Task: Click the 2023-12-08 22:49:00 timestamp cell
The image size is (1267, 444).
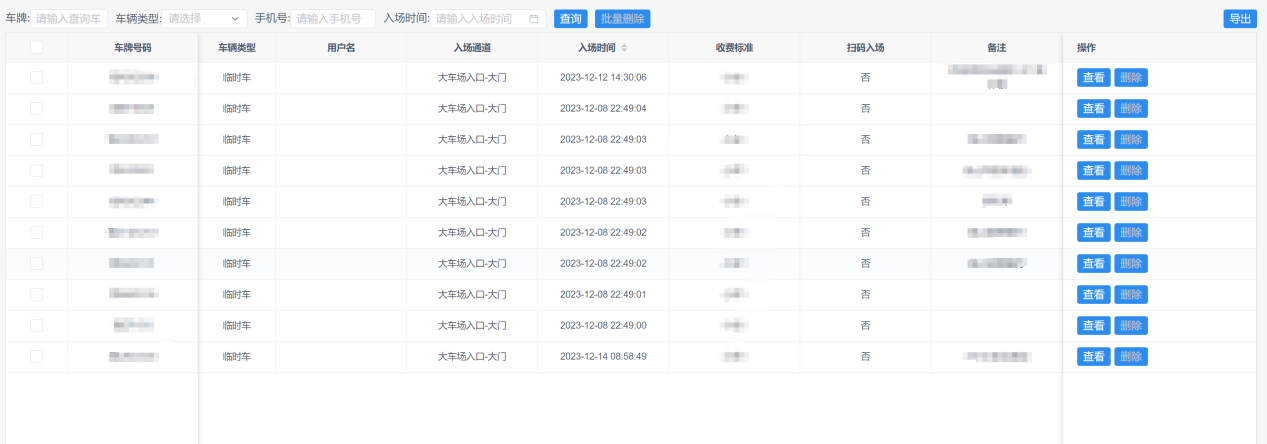Action: (603, 325)
